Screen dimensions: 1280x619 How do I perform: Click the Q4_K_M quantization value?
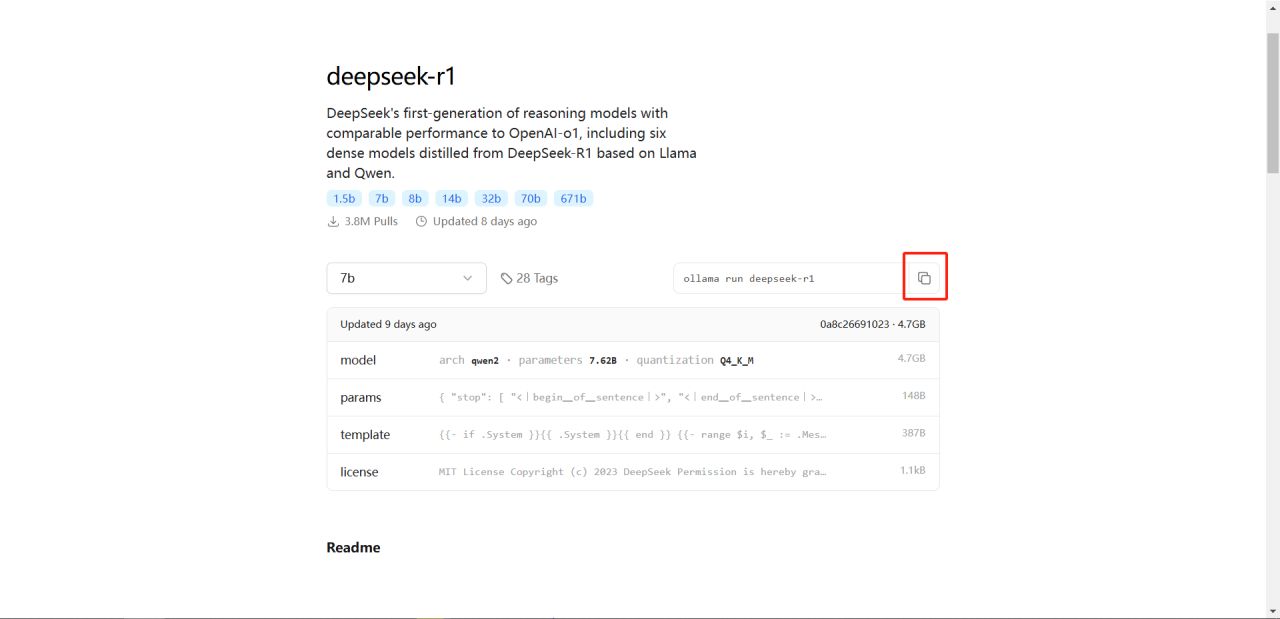(x=736, y=360)
